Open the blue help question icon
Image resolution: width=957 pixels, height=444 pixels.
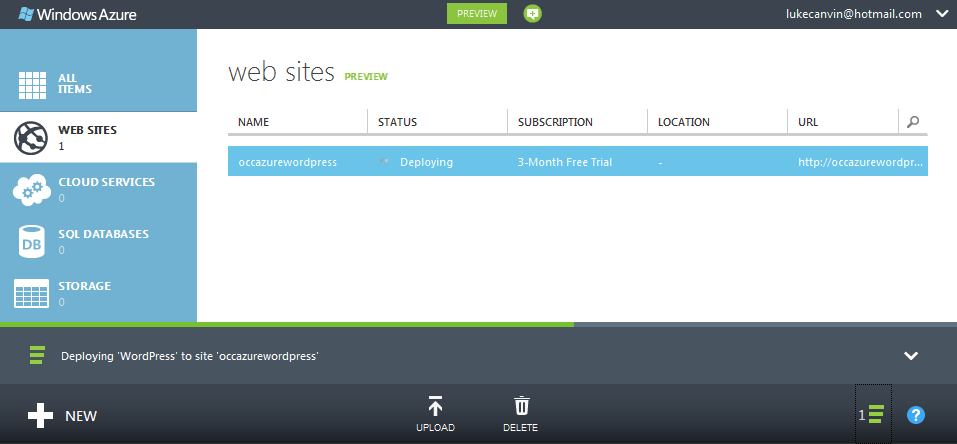click(915, 415)
